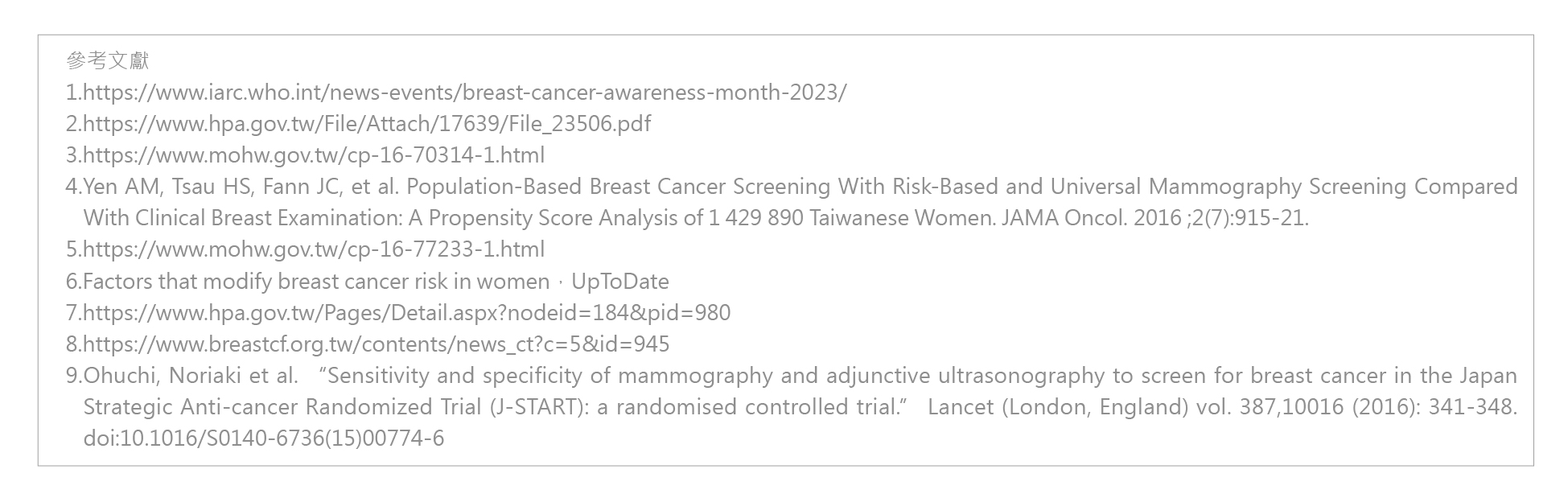Click the 參考文獻 heading
This screenshot has height=494, width=1568.
coord(108,61)
